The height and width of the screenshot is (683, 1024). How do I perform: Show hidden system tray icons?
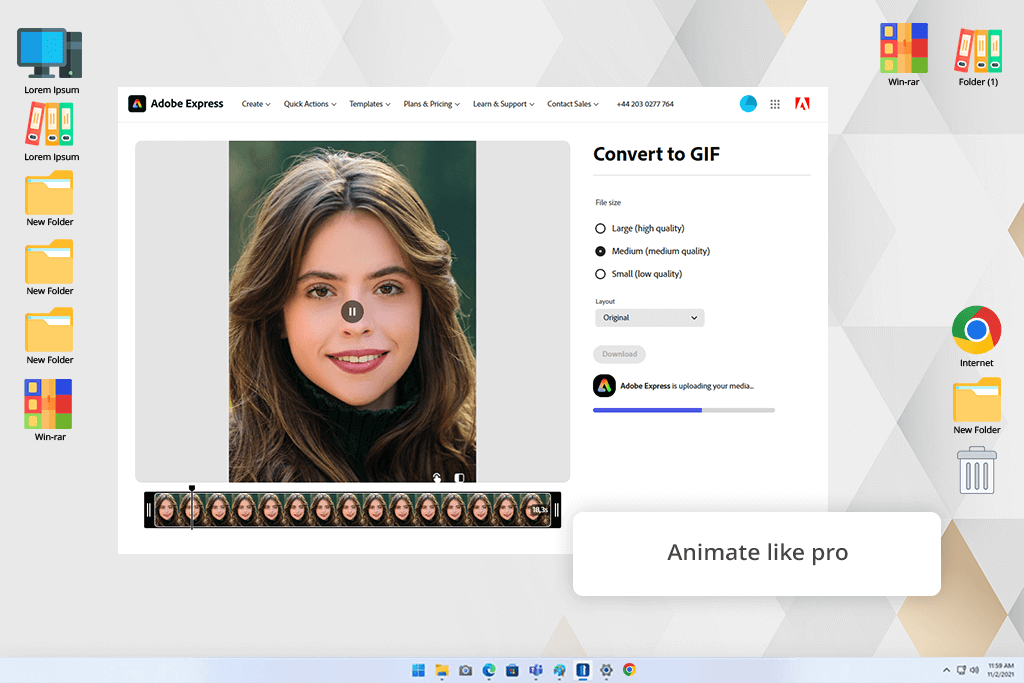point(946,670)
